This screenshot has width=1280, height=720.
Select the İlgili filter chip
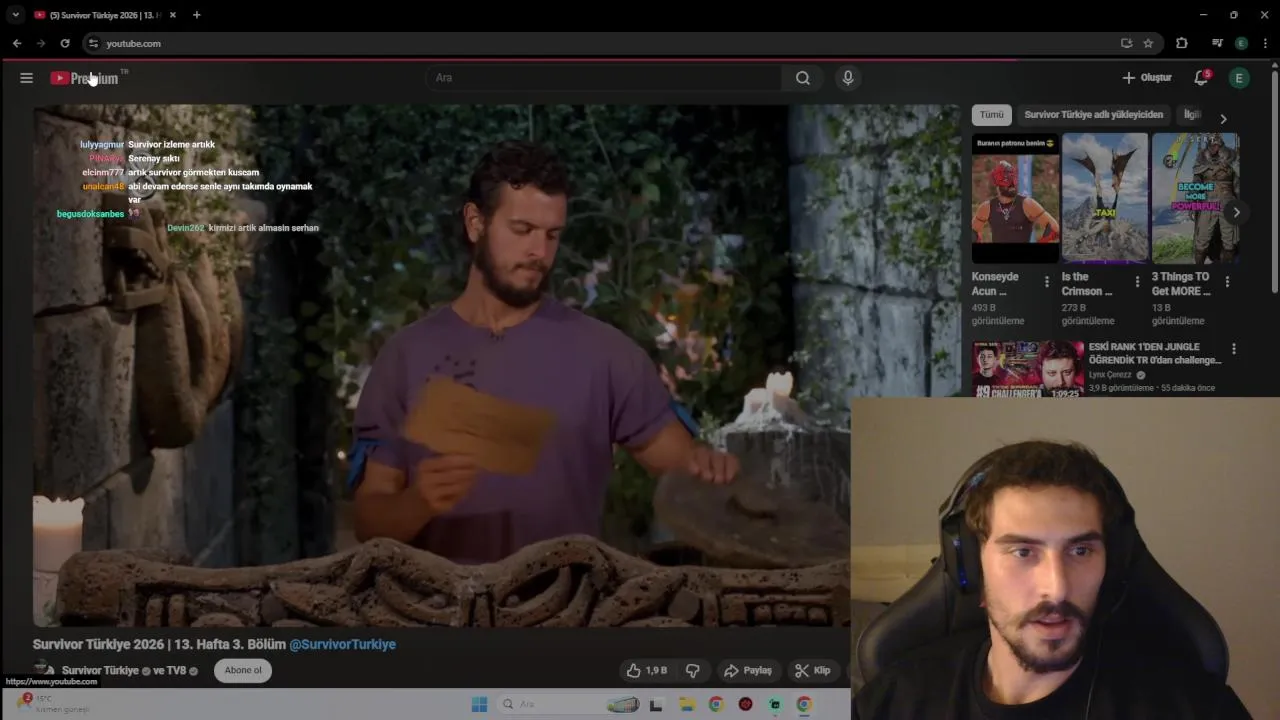1192,115
